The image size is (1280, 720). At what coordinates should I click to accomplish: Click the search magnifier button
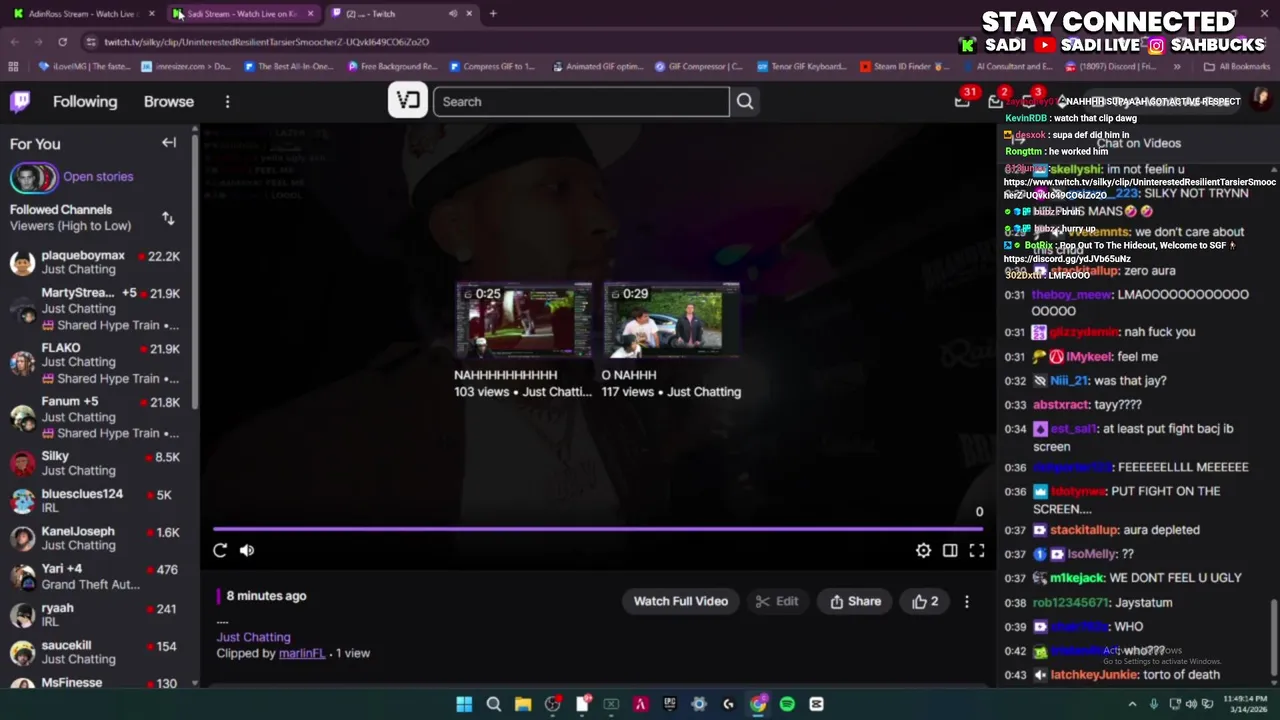745,101
